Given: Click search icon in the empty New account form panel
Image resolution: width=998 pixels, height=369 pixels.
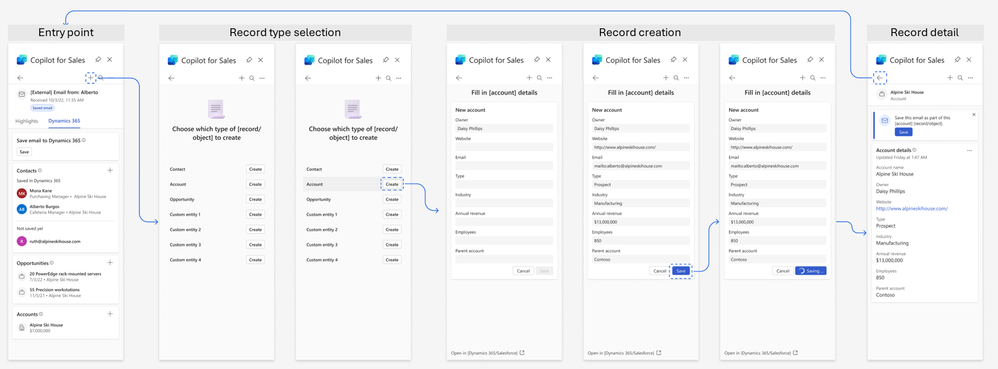Looking at the screenshot, I should [539, 78].
